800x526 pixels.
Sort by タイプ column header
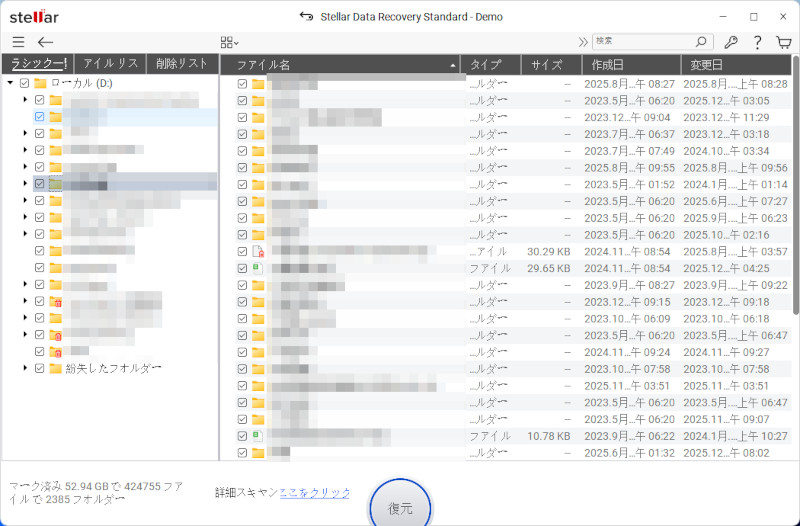coord(491,65)
